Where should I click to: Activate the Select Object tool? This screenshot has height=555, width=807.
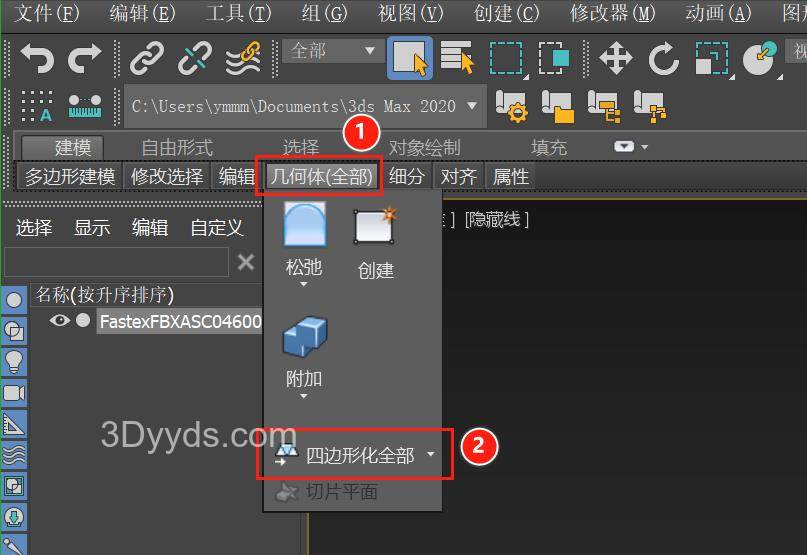coord(410,58)
